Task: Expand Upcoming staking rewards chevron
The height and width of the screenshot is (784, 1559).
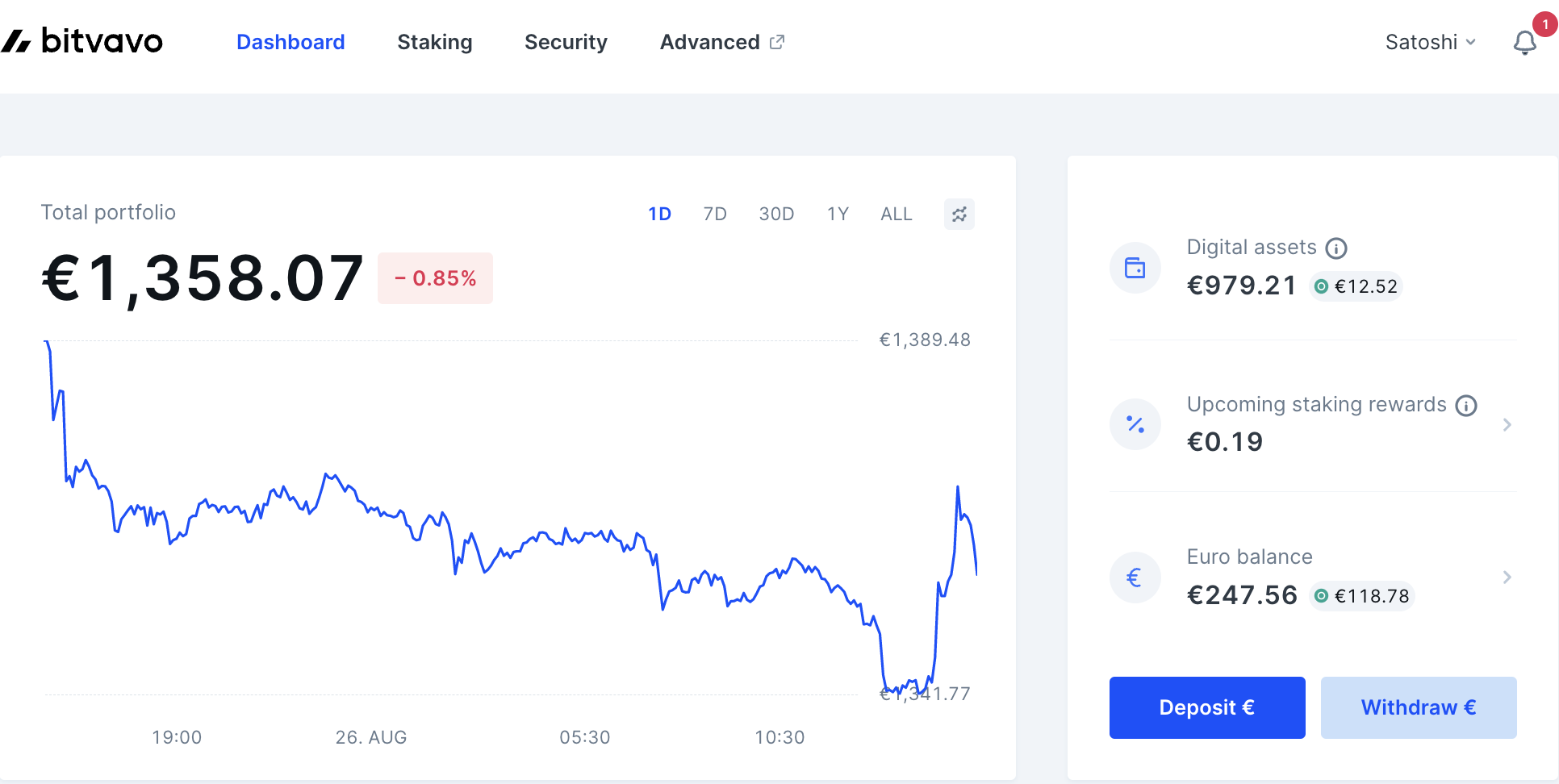Action: pyautogui.click(x=1507, y=424)
